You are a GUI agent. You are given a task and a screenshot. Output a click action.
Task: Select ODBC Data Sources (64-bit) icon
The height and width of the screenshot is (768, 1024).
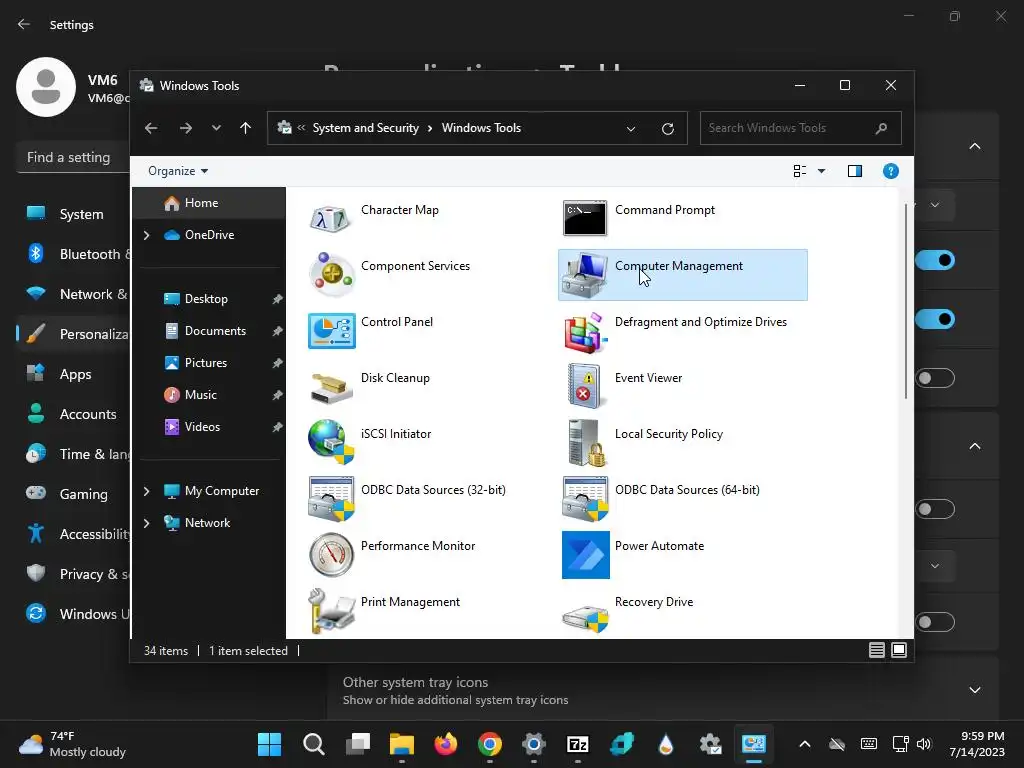(x=585, y=499)
